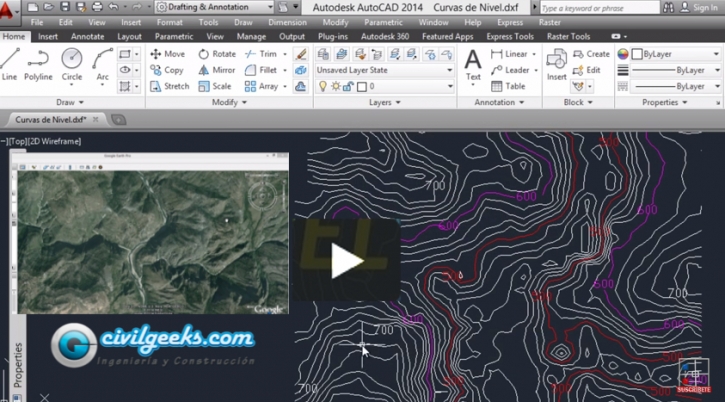Viewport: 725px width, 402px height.
Task: Expand the Layers panel
Action: coord(385,102)
